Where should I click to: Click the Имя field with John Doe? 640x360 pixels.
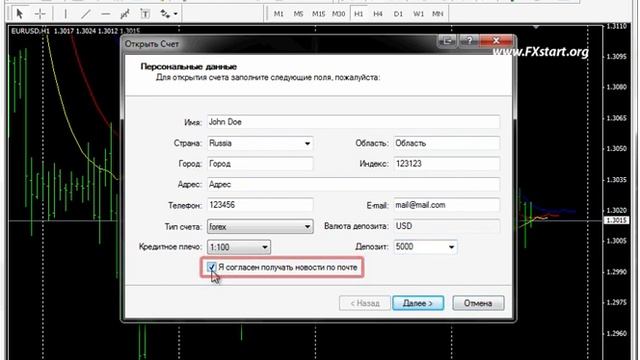click(353, 122)
